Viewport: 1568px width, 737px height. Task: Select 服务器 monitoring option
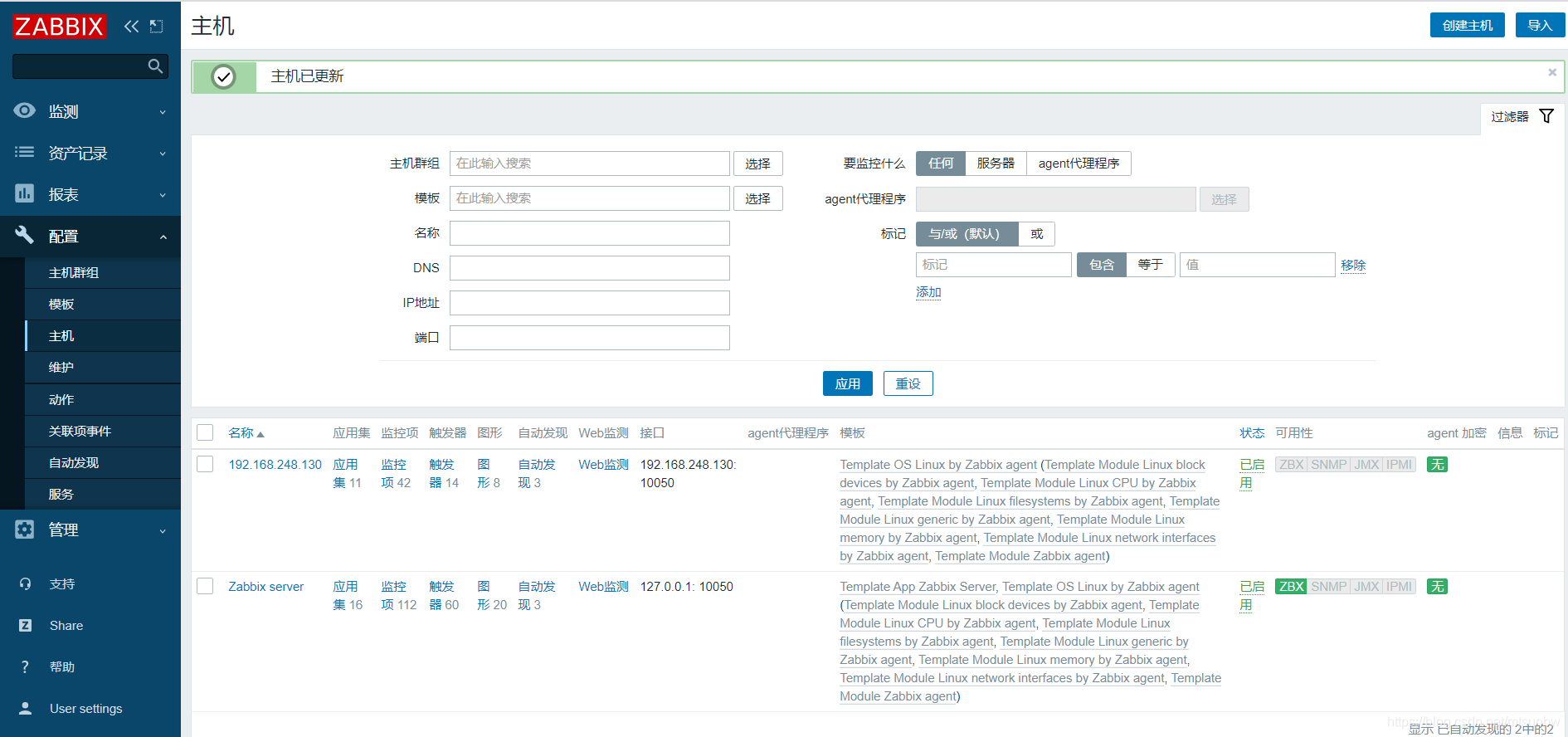click(x=996, y=164)
